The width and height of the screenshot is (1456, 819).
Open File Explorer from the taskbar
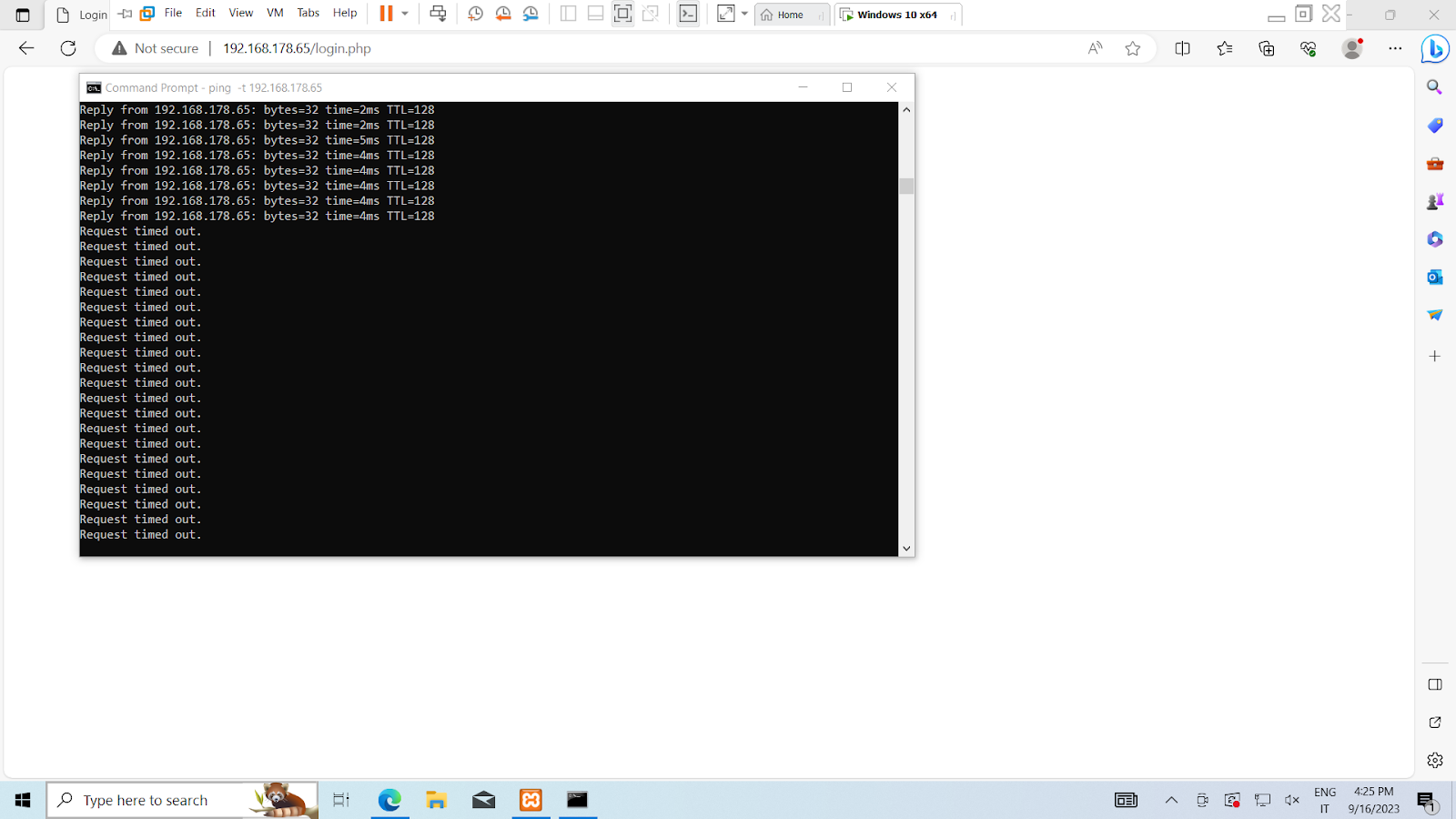(437, 800)
